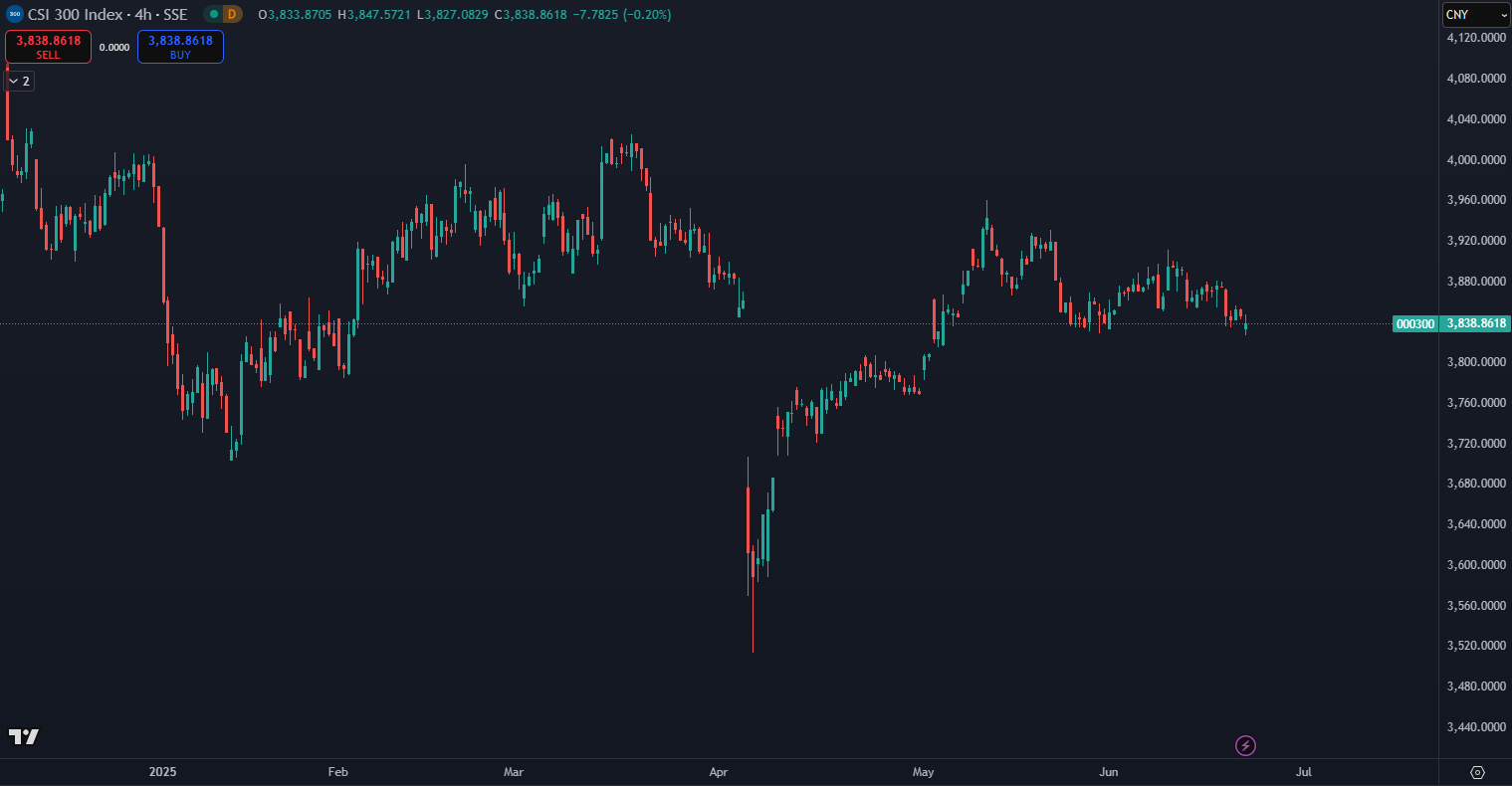The width and height of the screenshot is (1512, 786).
Task: Click the 3,880.0000 price axis label
Action: (1475, 281)
